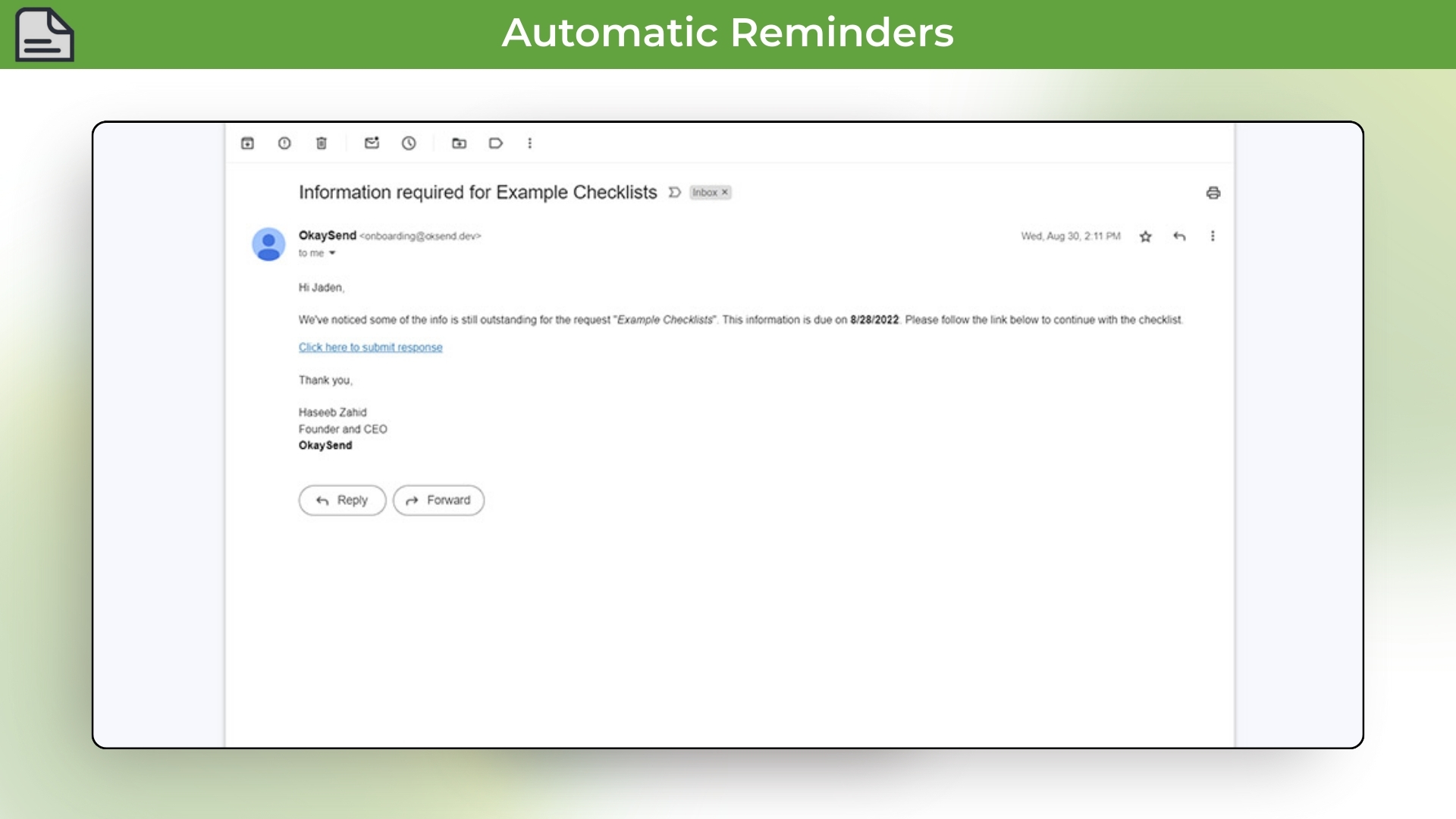This screenshot has width=1456, height=819.
Task: Click the document icon in green header
Action: coord(45,35)
